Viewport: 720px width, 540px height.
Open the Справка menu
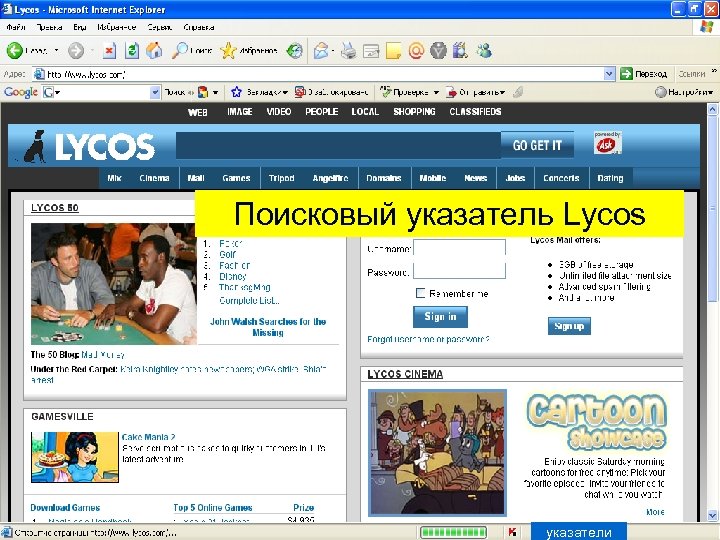(x=198, y=27)
